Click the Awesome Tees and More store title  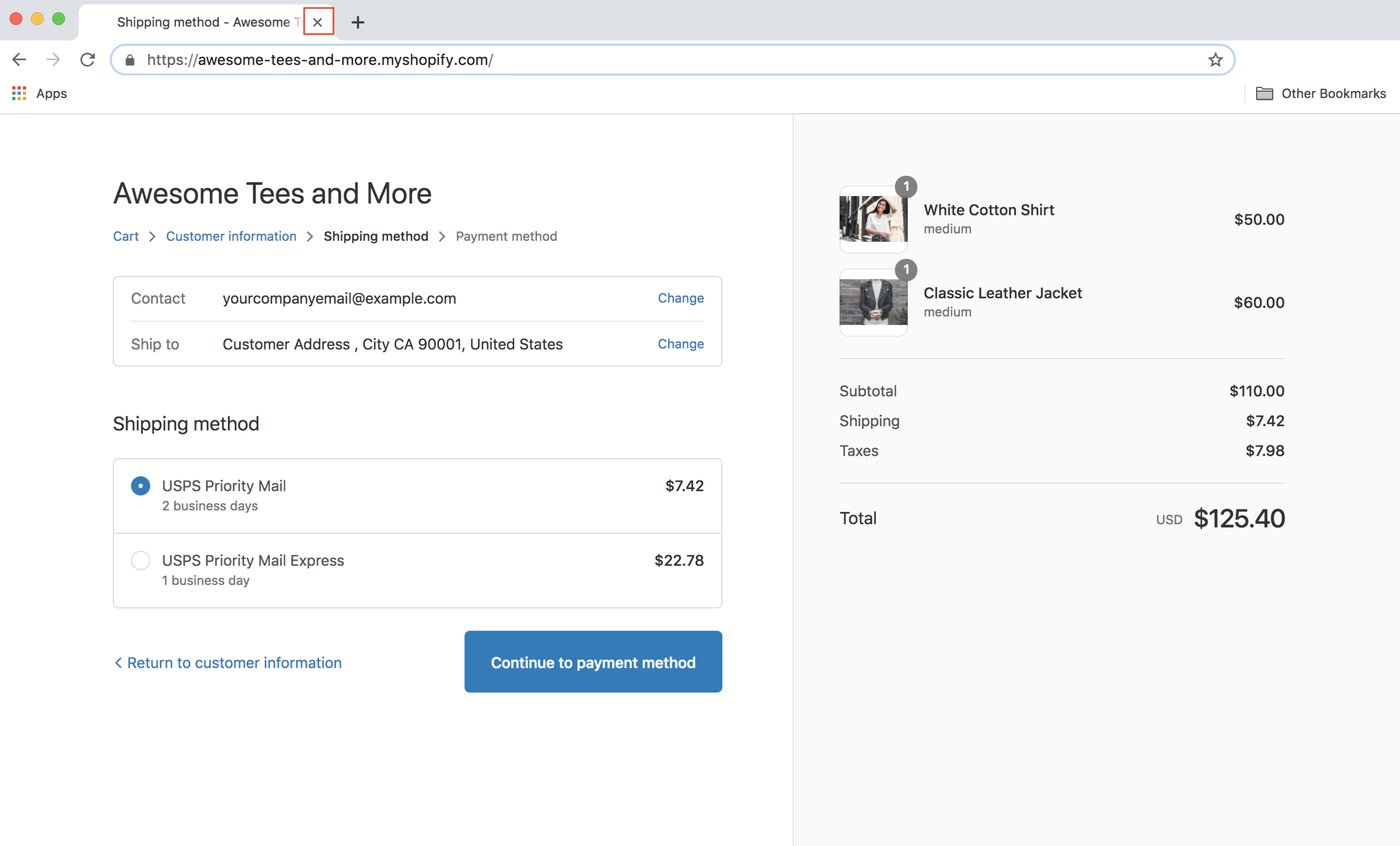click(272, 194)
